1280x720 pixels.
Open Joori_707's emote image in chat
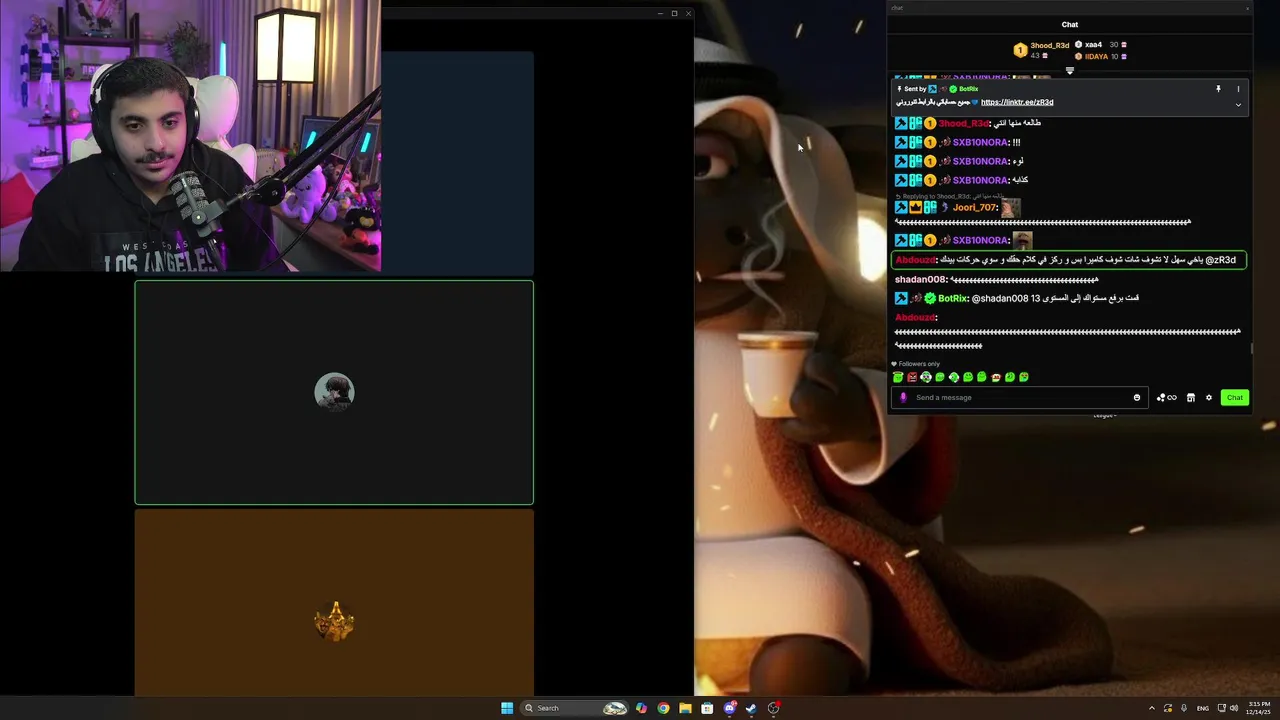(1011, 207)
